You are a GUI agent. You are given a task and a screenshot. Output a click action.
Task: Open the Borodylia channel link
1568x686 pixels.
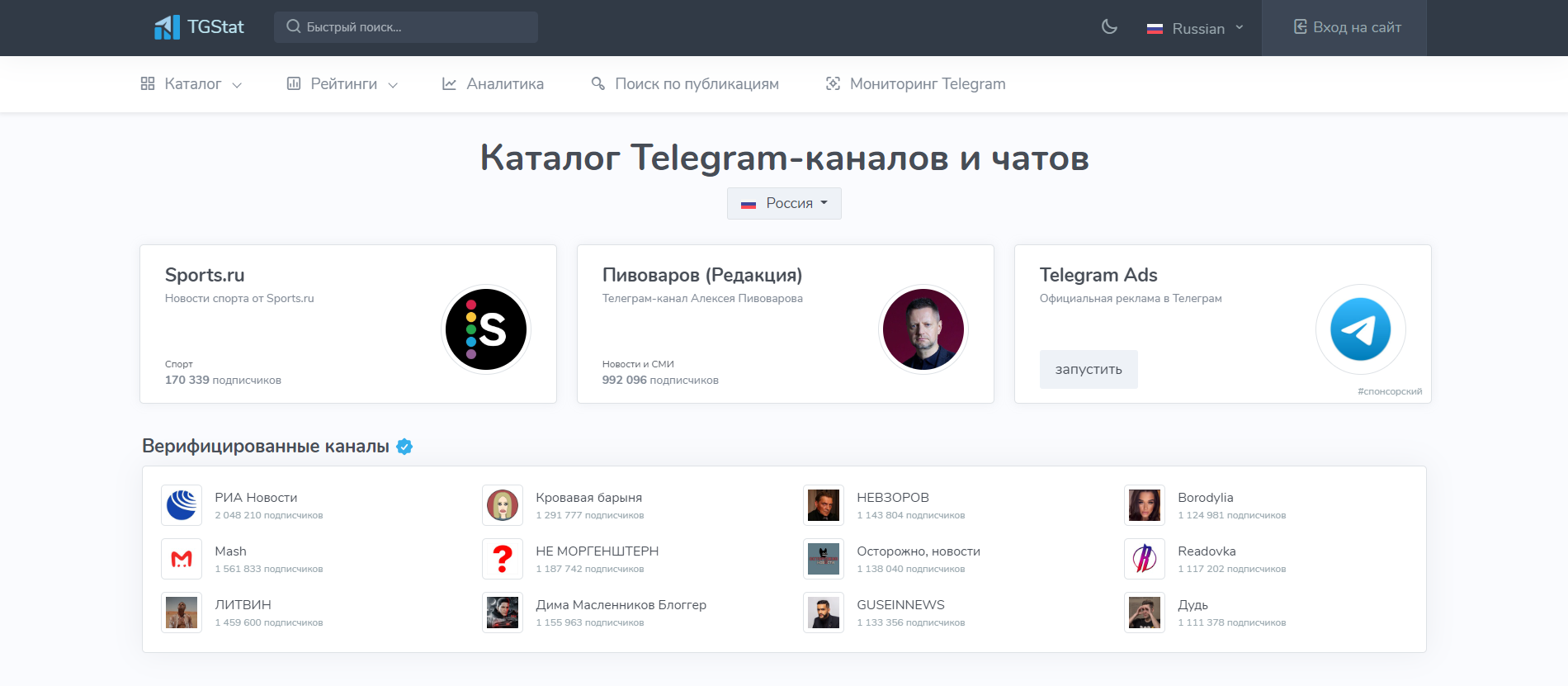pos(1206,498)
